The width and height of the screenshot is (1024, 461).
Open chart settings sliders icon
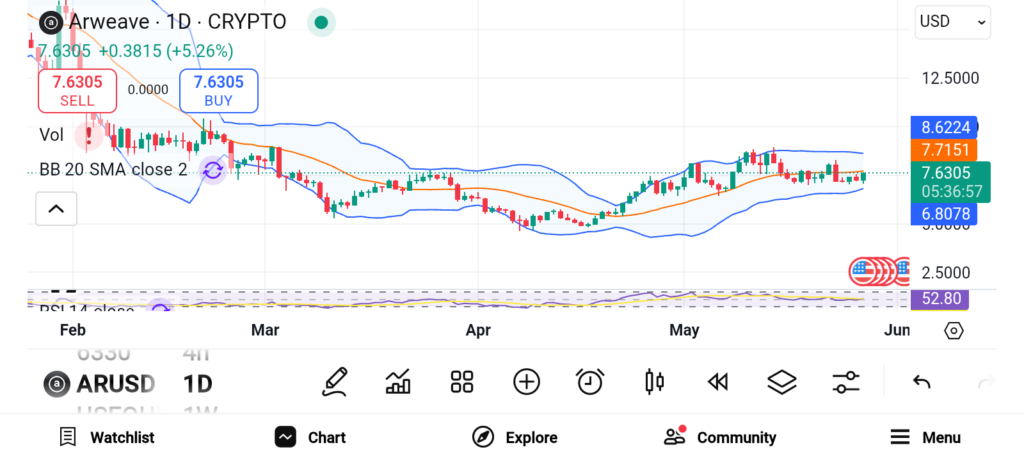click(846, 382)
